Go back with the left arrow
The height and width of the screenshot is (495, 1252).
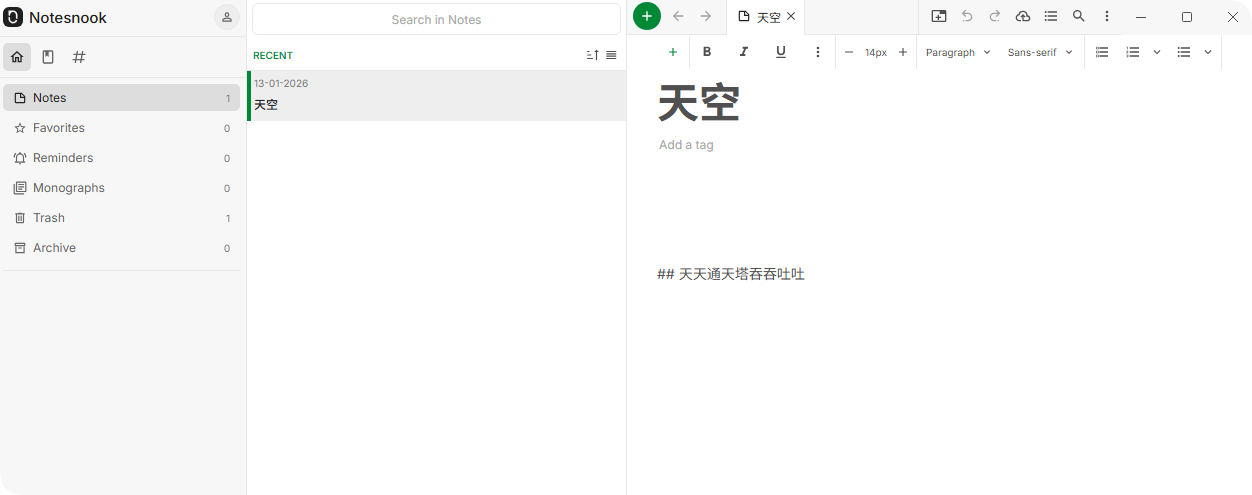click(678, 16)
